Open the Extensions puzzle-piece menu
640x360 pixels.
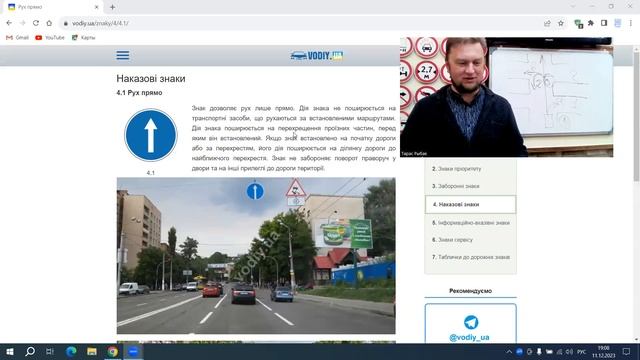pyautogui.click(x=591, y=23)
